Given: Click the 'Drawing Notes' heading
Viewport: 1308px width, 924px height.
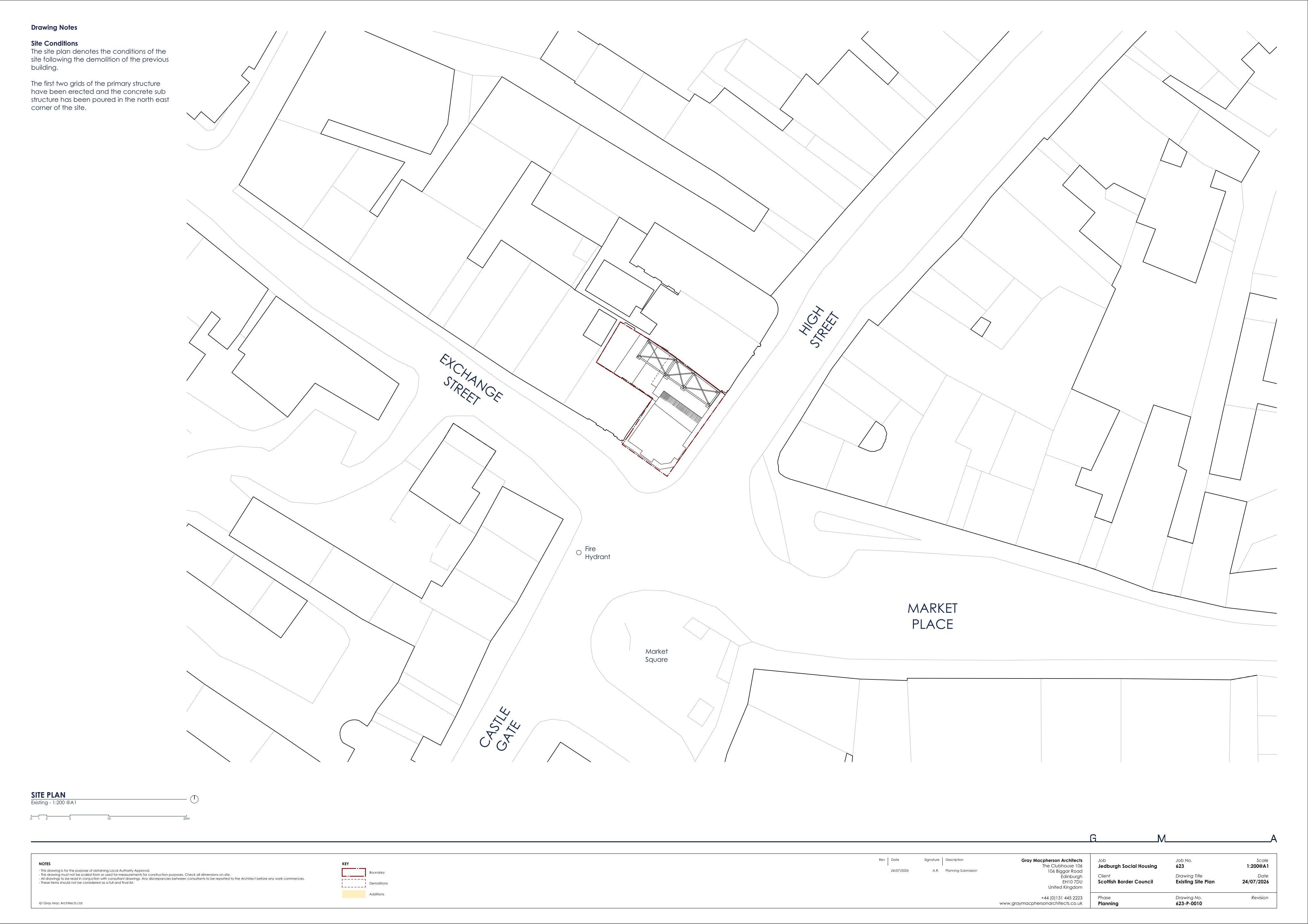Looking at the screenshot, I should click(x=54, y=27).
